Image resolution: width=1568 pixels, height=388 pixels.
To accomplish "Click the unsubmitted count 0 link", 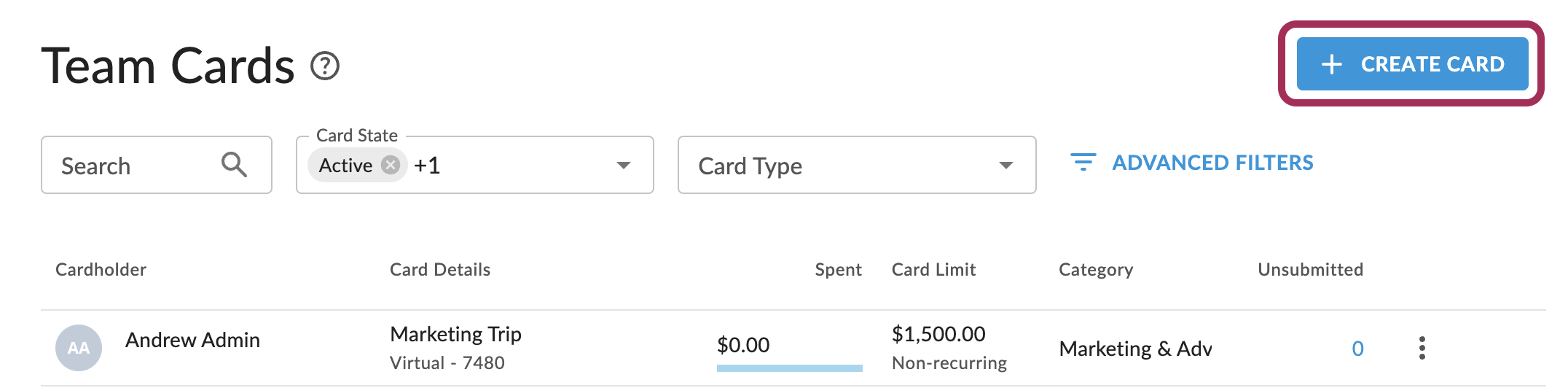I will click(x=1357, y=349).
